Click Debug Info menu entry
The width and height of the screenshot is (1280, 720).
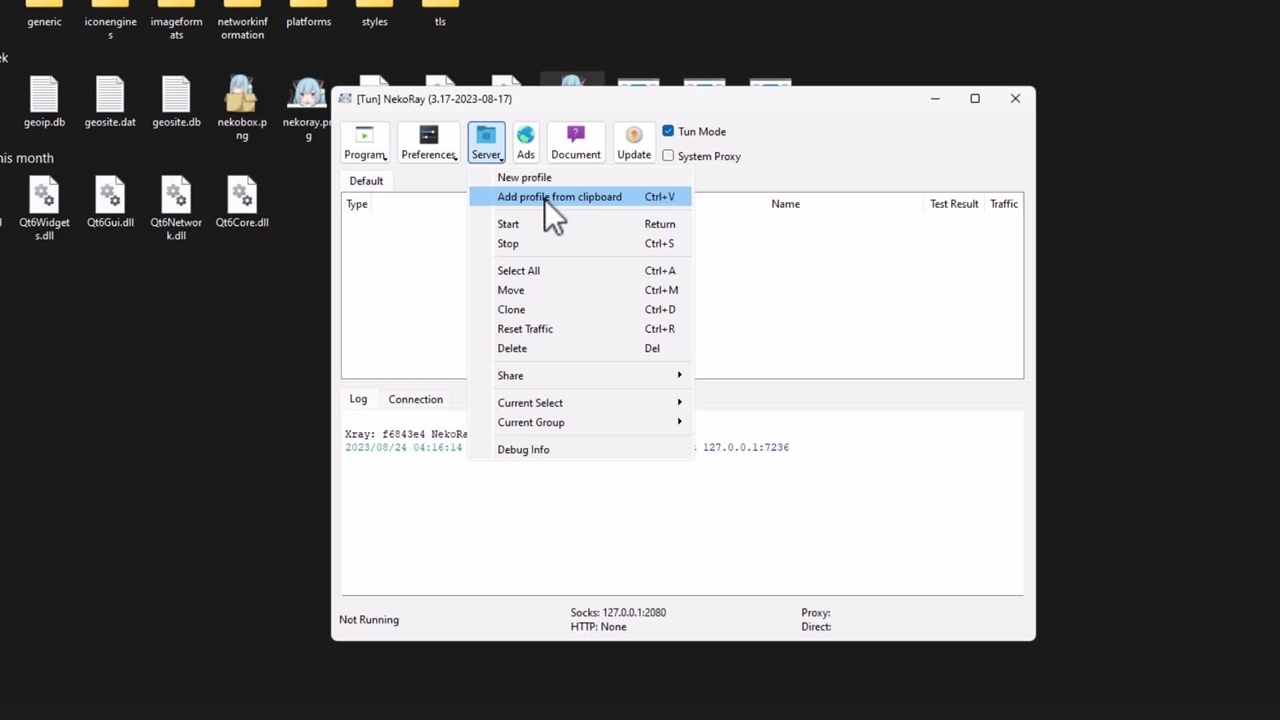[523, 450]
